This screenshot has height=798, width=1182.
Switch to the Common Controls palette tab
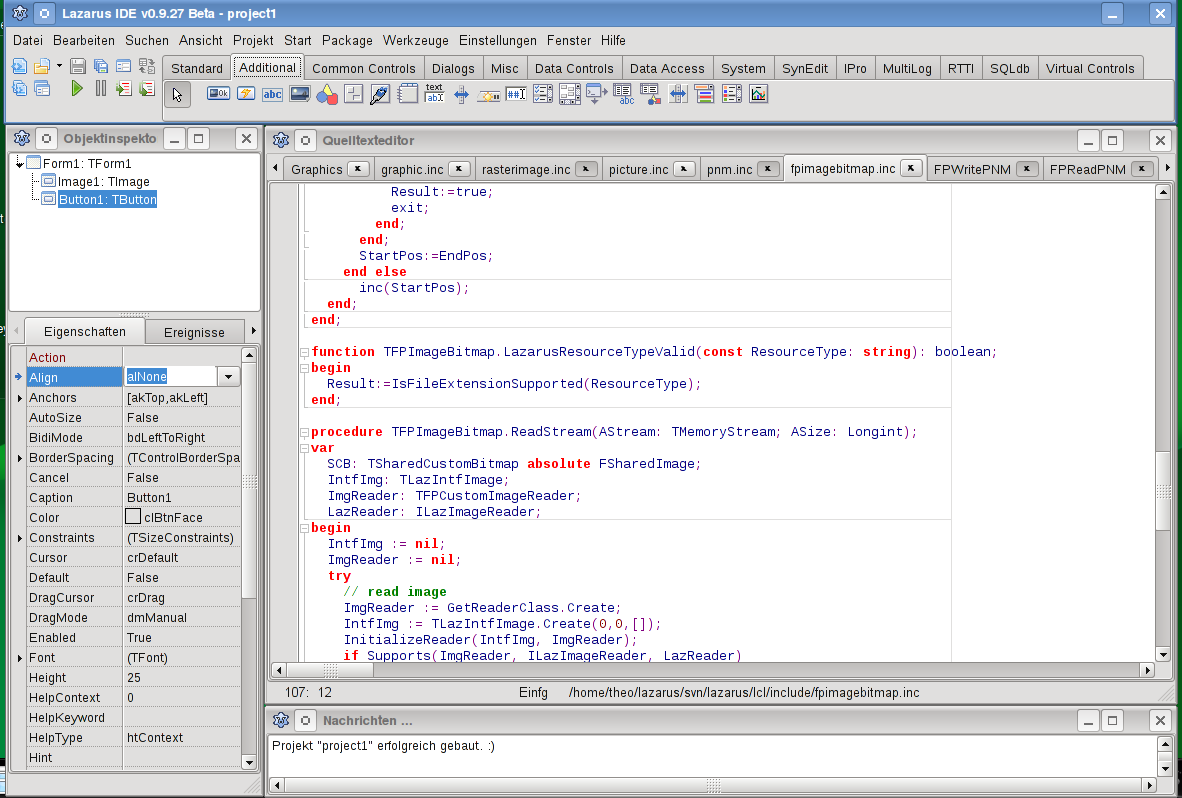point(363,69)
